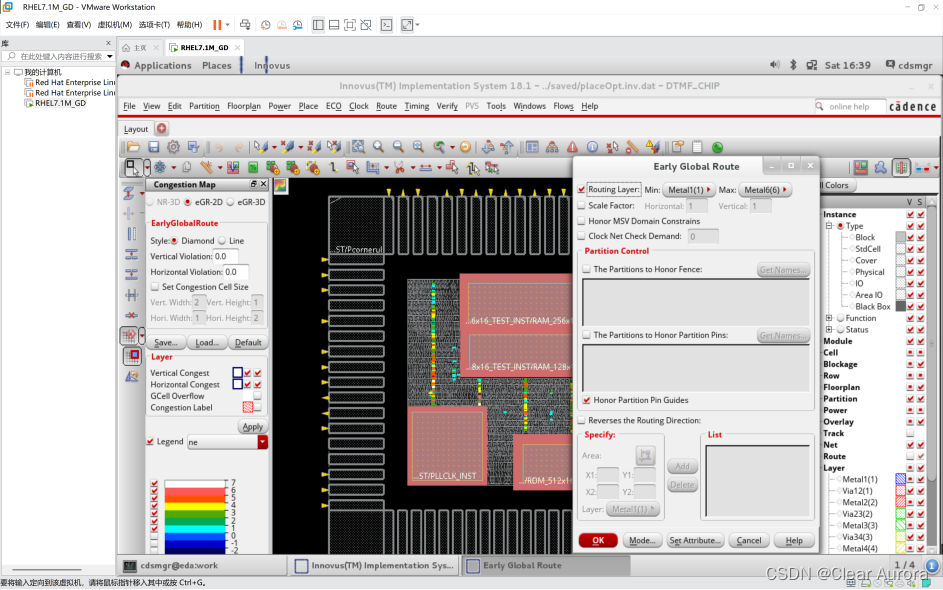Screen dimensions: 943x590
Task: Click the fit view zoom icon
Action: click(358, 147)
